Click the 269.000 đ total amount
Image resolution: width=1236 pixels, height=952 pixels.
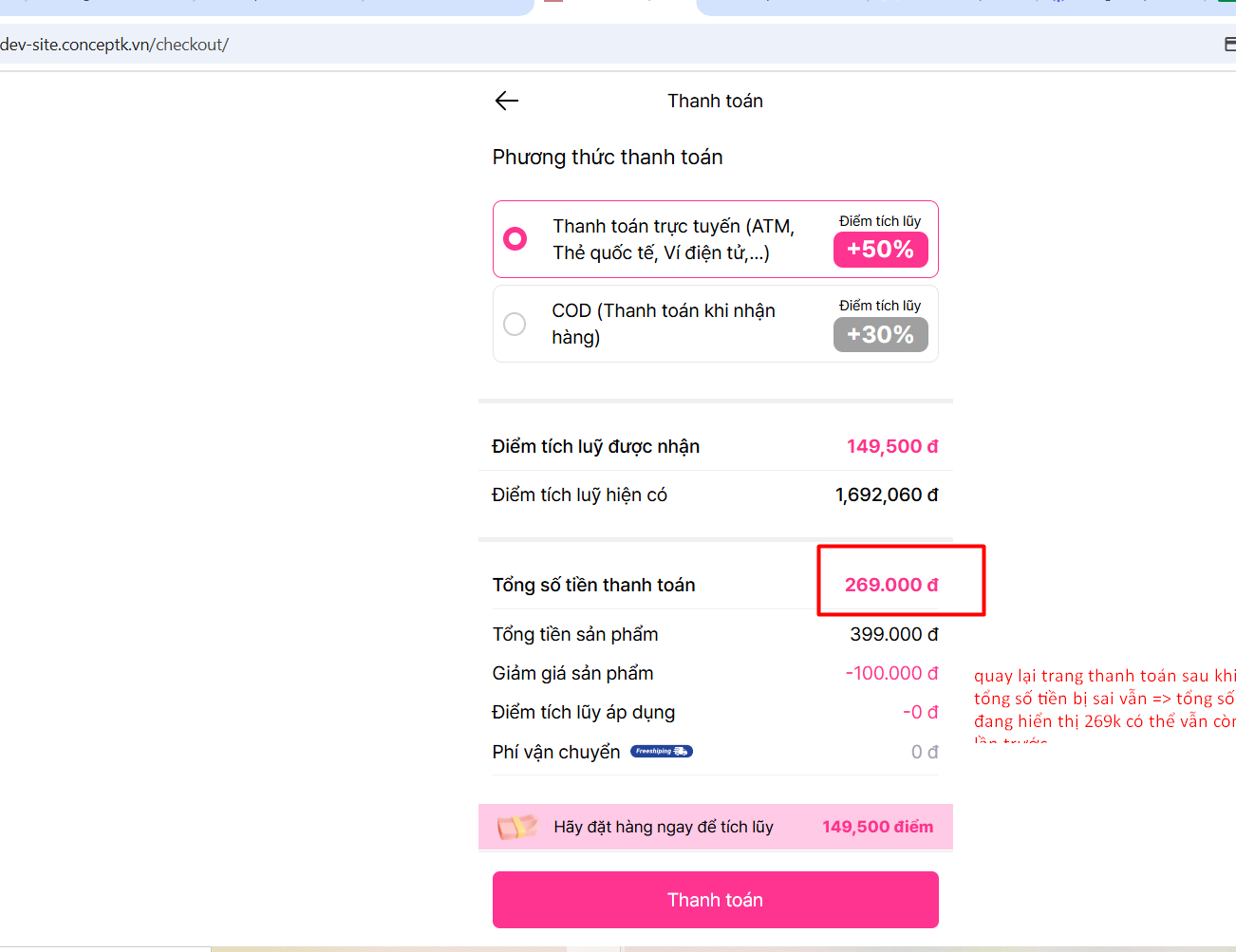tap(890, 585)
